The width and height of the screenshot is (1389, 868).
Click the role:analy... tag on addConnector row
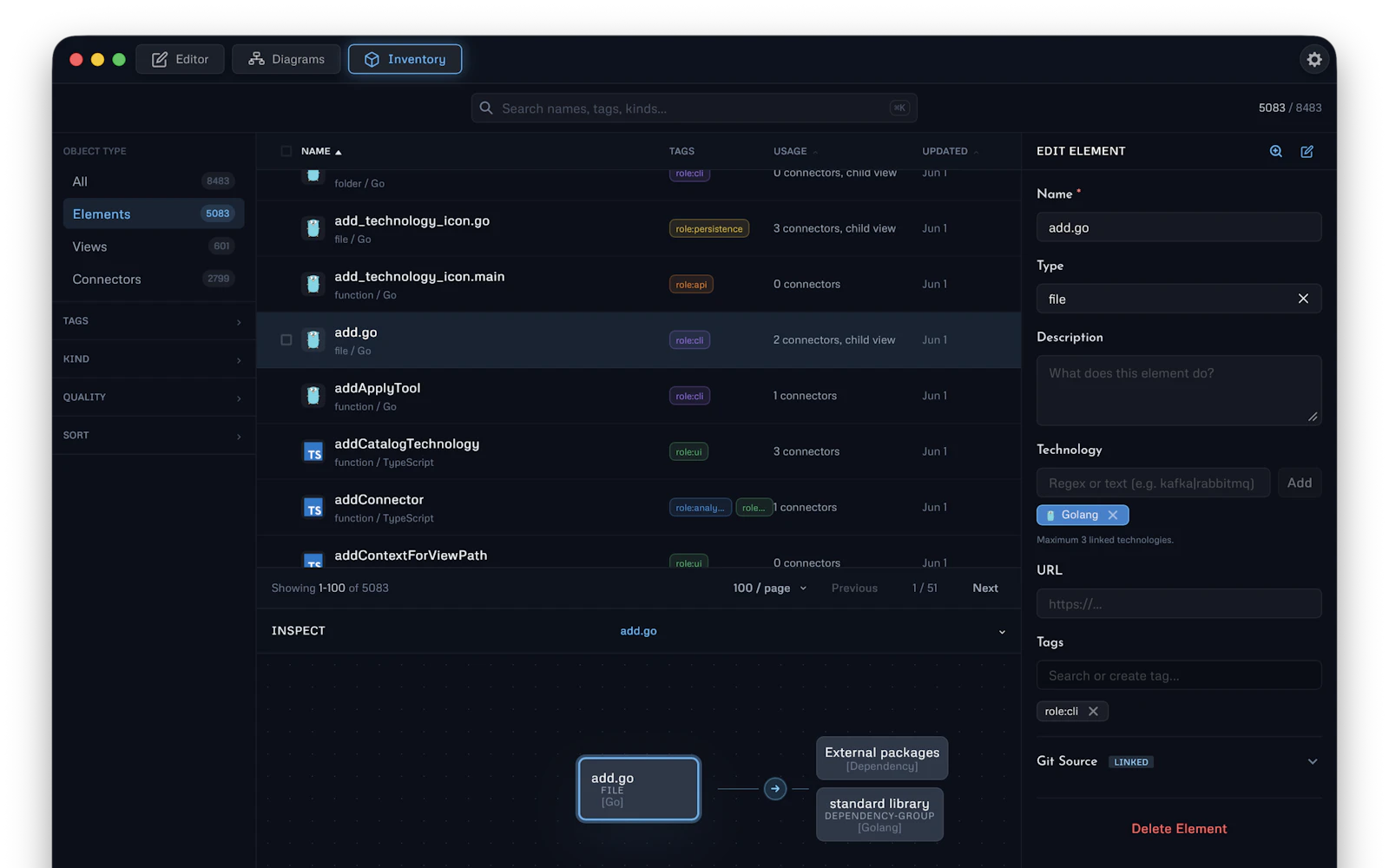click(x=700, y=507)
